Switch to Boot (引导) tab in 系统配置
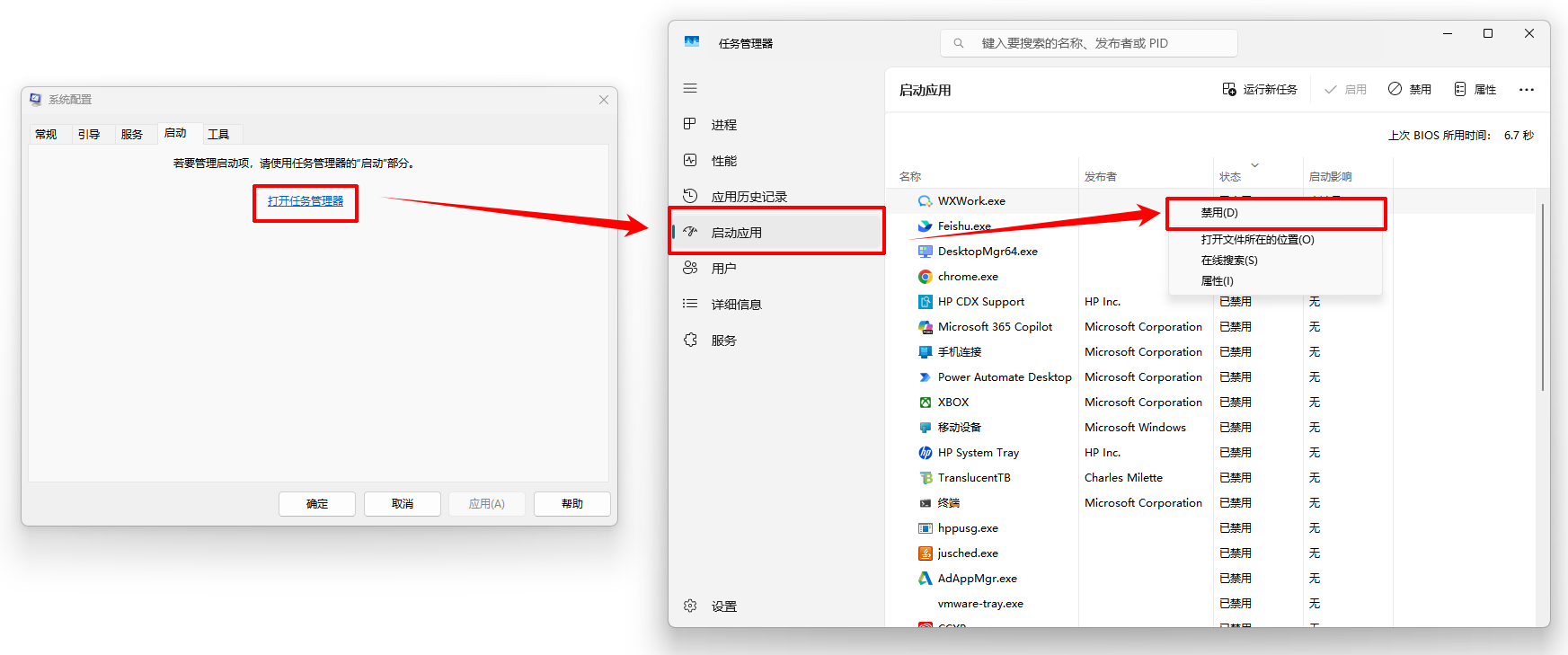Image resolution: width=1568 pixels, height=655 pixels. point(89,134)
